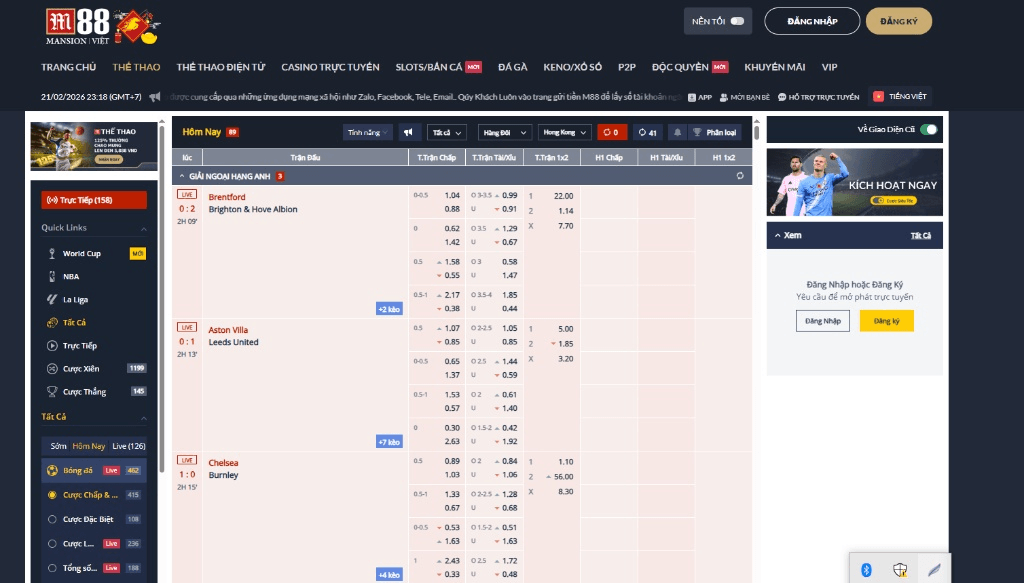
Task: Open the Tất cả filter dropdown
Action: tap(447, 133)
